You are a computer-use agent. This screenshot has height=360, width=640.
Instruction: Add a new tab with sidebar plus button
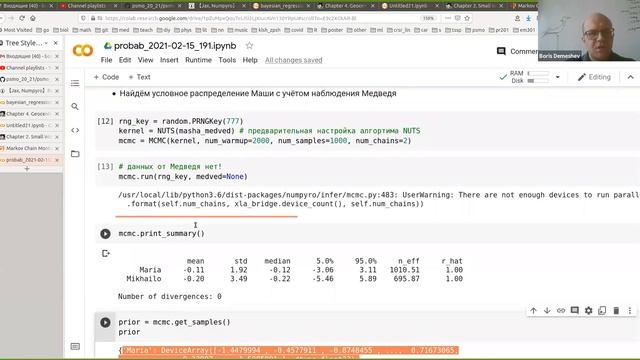click(x=27, y=169)
